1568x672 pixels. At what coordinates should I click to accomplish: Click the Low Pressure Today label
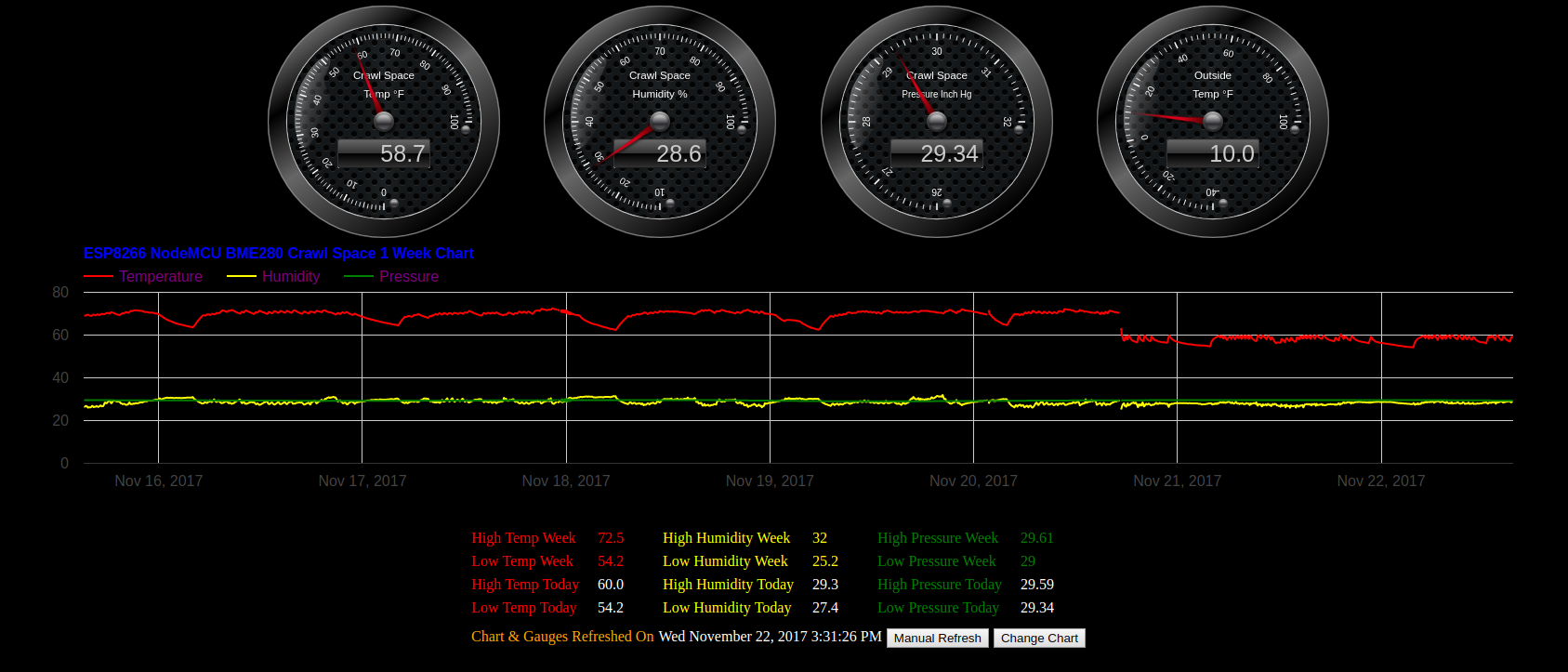point(939,608)
